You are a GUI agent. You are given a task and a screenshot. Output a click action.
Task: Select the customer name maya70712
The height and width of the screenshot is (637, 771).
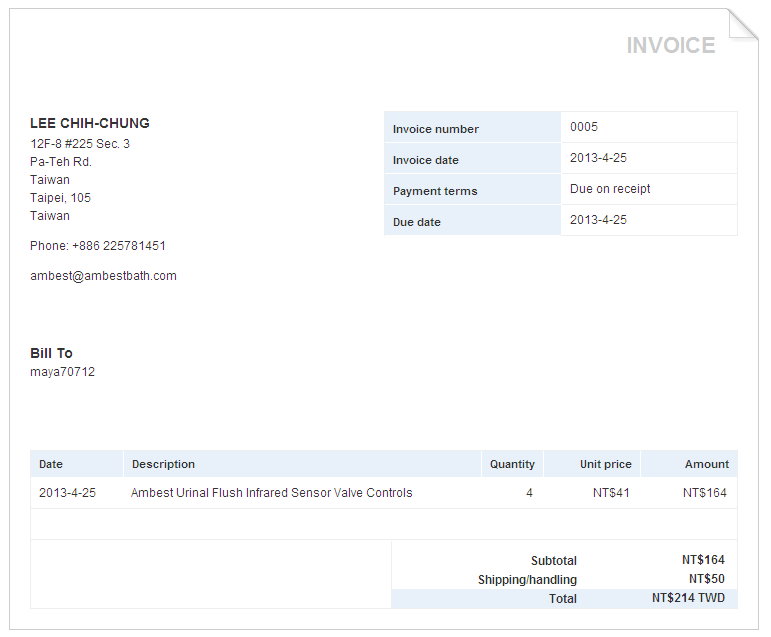click(x=62, y=372)
